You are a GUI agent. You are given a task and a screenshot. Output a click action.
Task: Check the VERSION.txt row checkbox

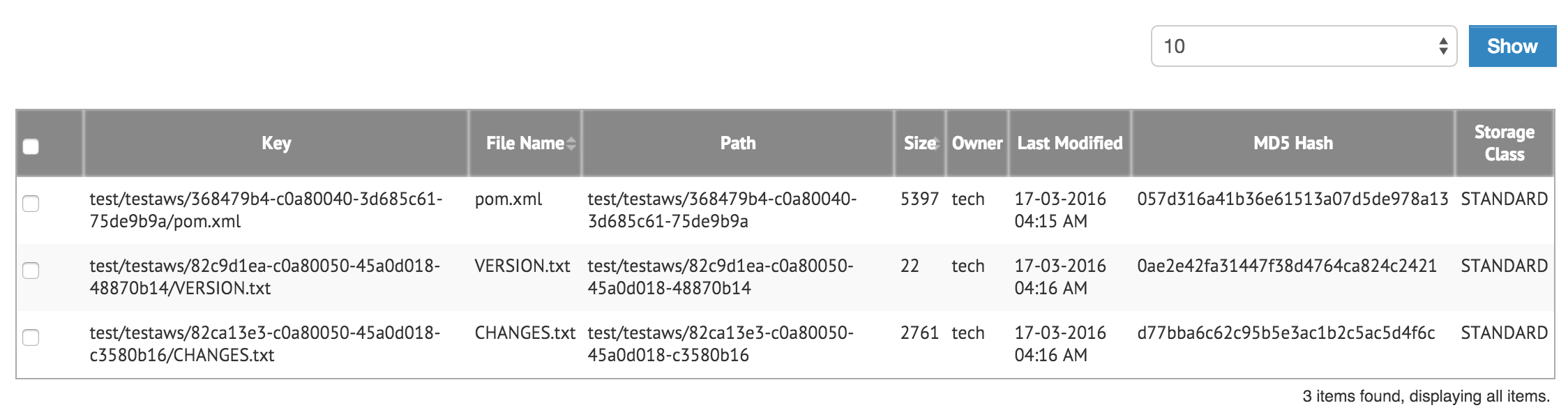click(31, 271)
